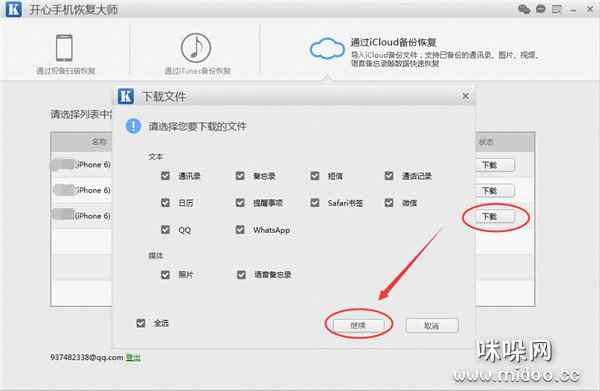Screen dimensions: 600x391
Task: Toggle the Safari书签 checkbox
Action: click(x=315, y=202)
